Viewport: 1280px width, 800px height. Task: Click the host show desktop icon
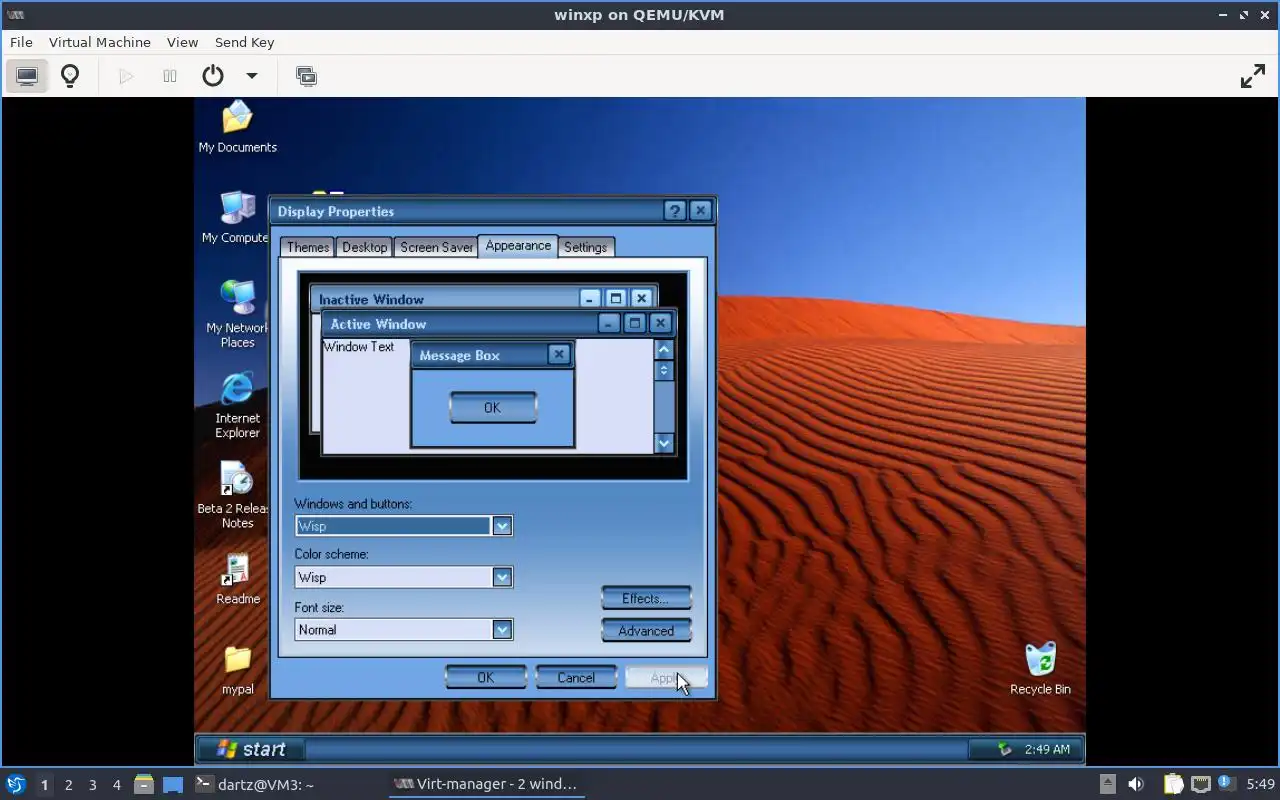(x=173, y=784)
